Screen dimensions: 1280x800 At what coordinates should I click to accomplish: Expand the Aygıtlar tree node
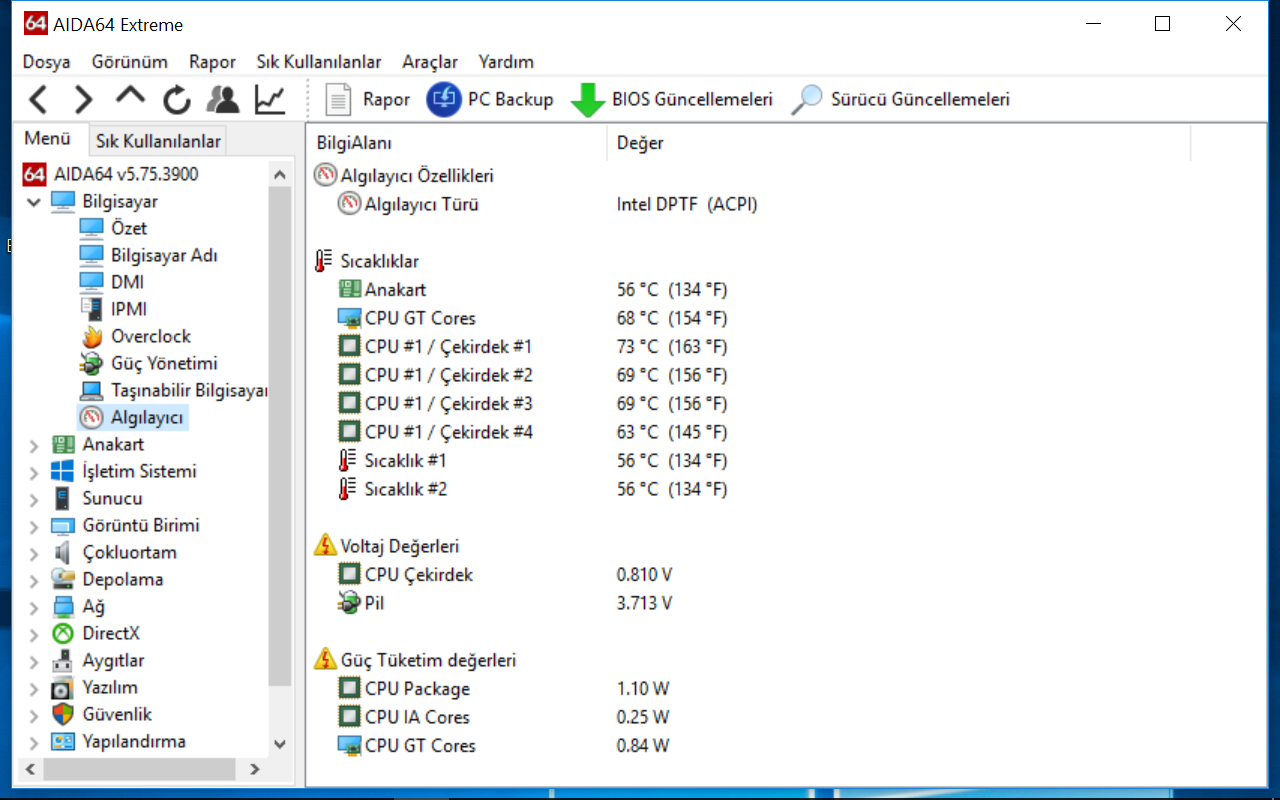pyautogui.click(x=34, y=661)
